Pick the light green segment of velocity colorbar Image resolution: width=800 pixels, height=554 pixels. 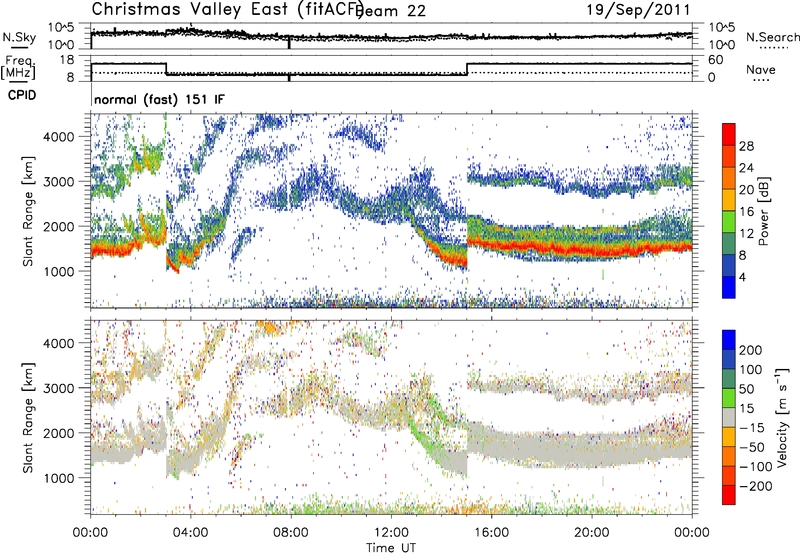coord(729,398)
